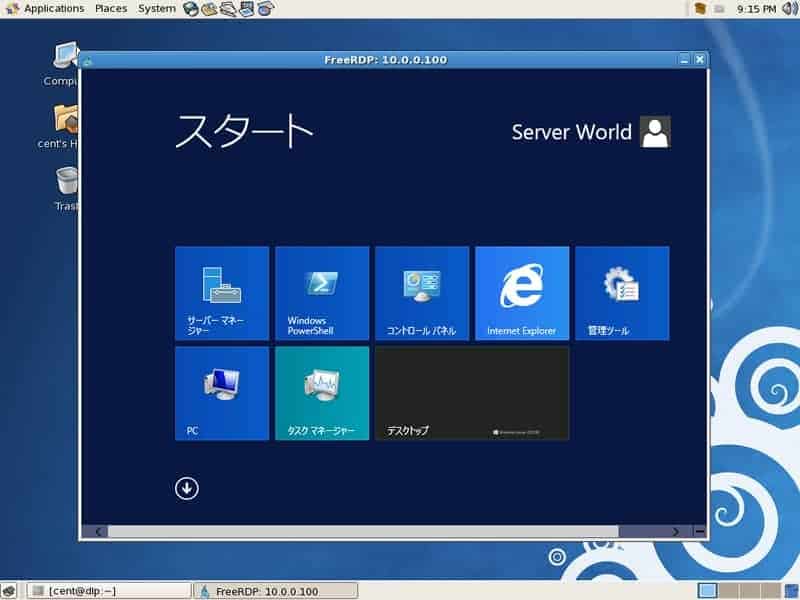Click the Trash icon on the desktop
This screenshot has height=600, width=800.
[x=67, y=188]
